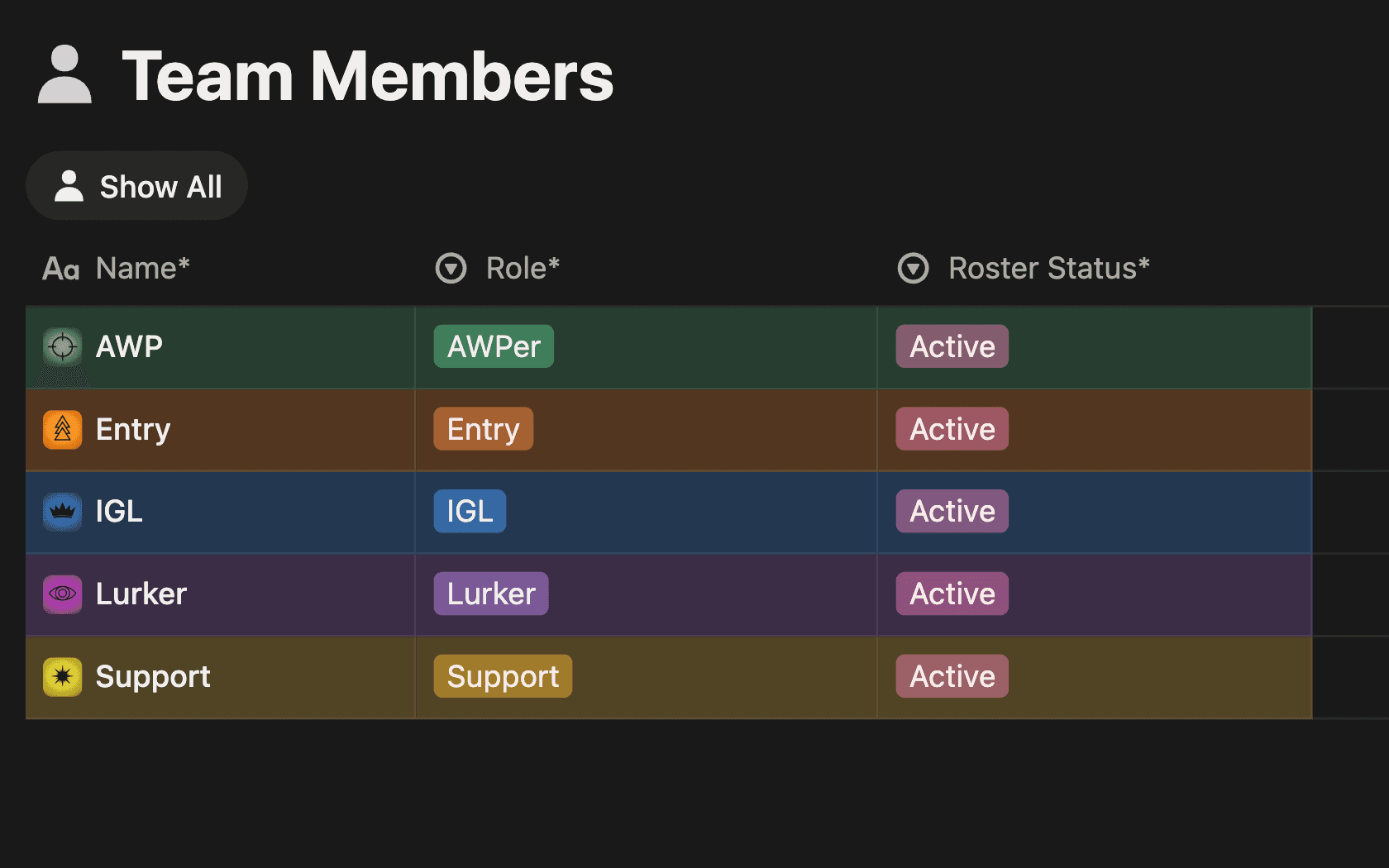Viewport: 1389px width, 868px height.
Task: Click the yellow Support burst icon
Action: [62, 677]
